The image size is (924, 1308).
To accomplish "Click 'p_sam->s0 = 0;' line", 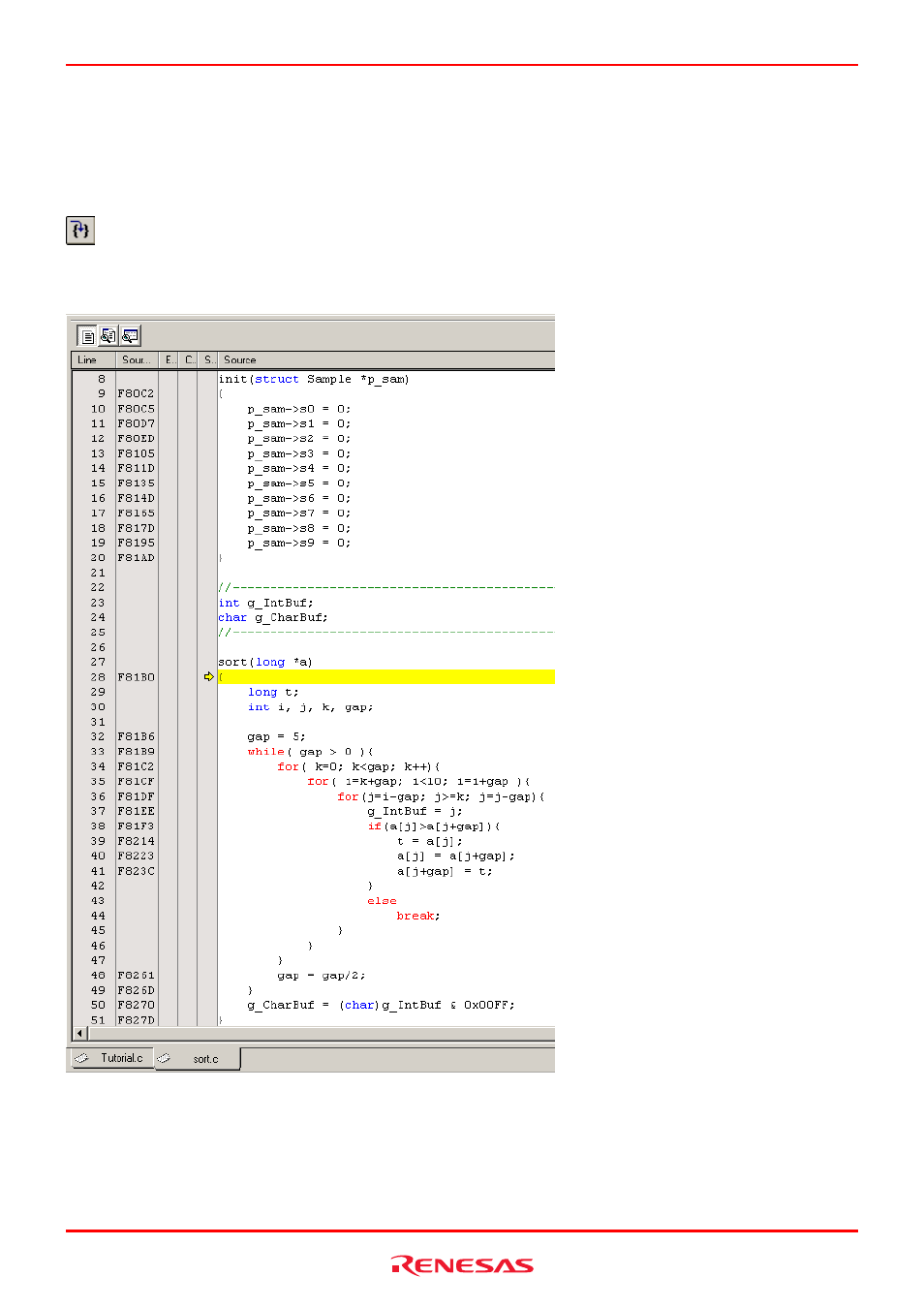I will (299, 409).
